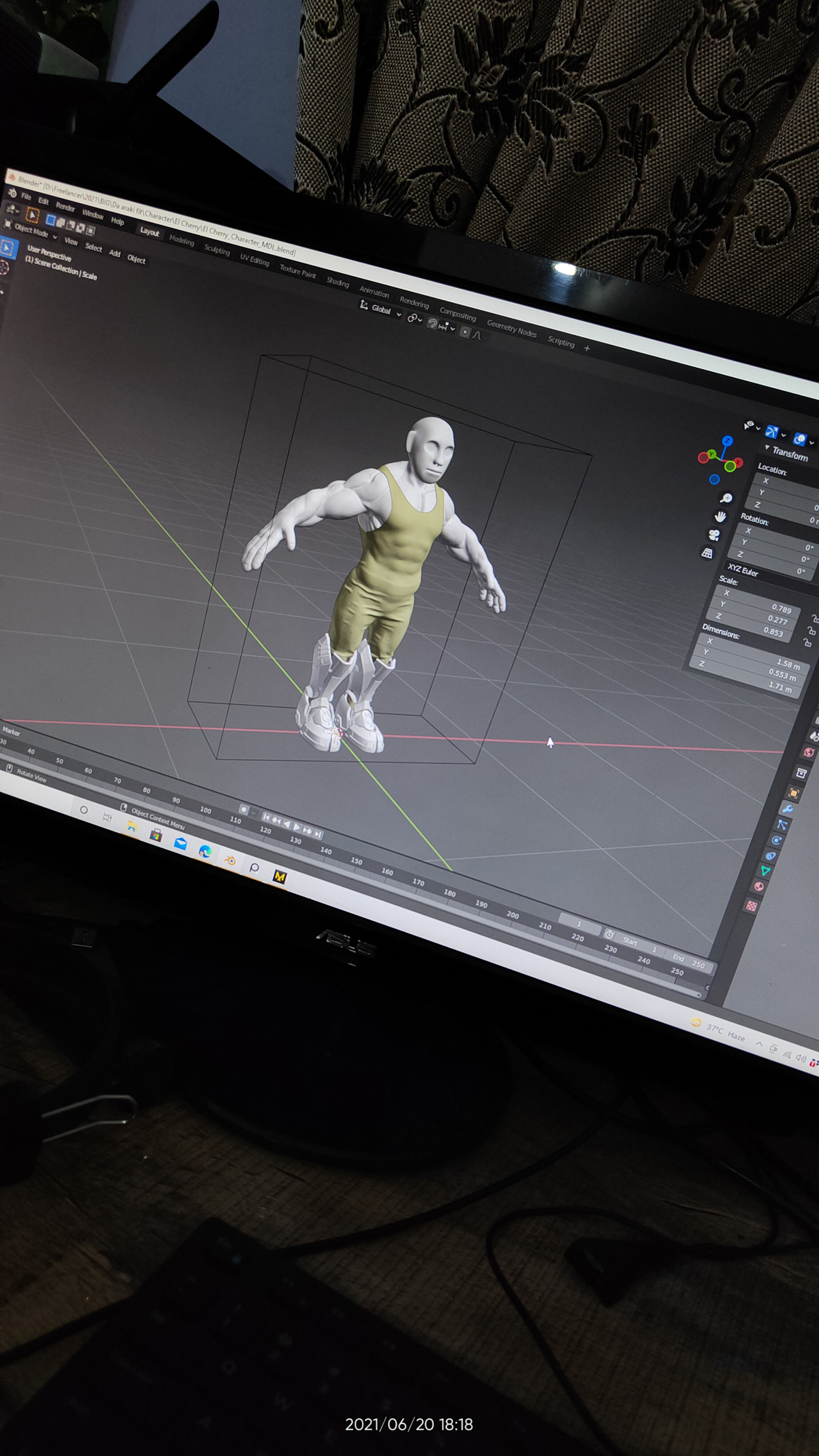The image size is (819, 1456).
Task: Toggle viewport overlays button
Action: pos(799,439)
